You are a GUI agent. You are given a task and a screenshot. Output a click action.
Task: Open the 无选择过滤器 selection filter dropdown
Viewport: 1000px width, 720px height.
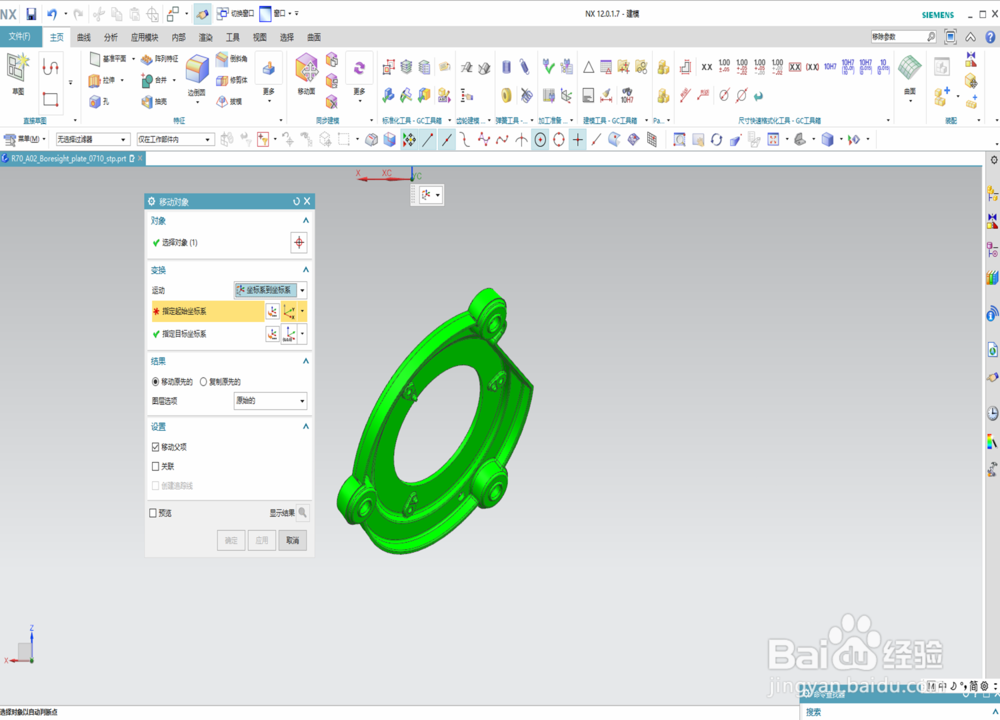coord(91,139)
